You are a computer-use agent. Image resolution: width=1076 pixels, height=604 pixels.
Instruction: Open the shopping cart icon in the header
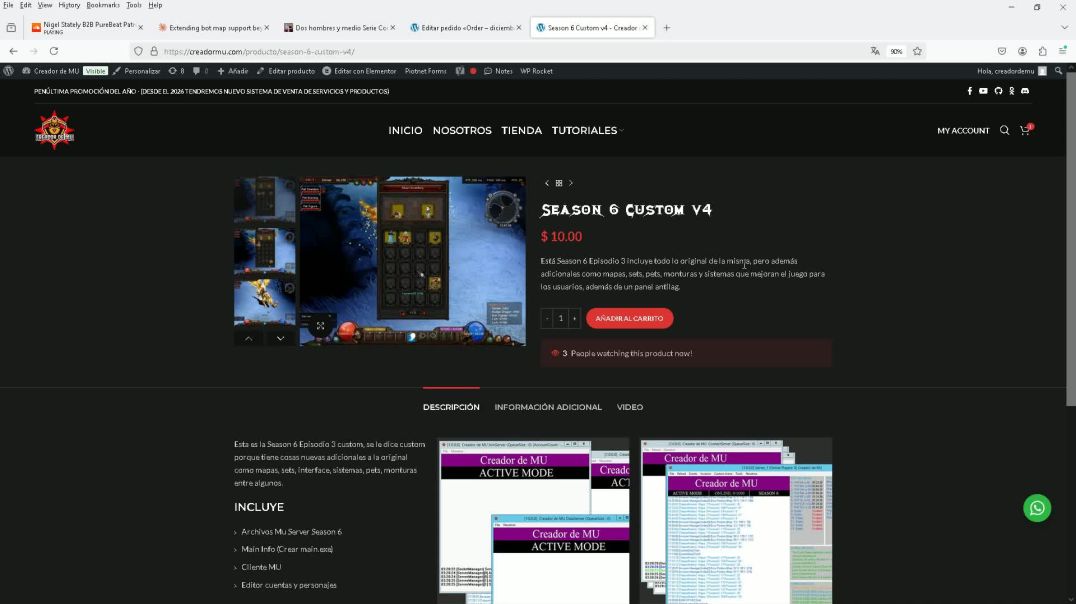point(1025,130)
